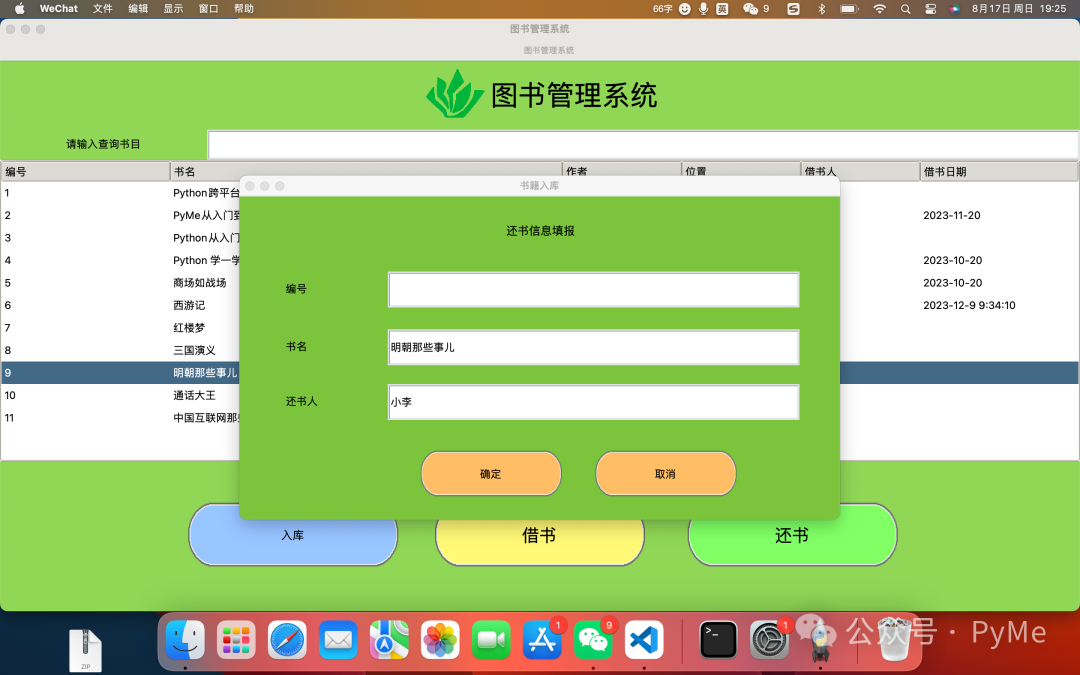Click the date 2023-12-9 9:34:10 cell
Image resolution: width=1080 pixels, height=675 pixels.
(969, 305)
